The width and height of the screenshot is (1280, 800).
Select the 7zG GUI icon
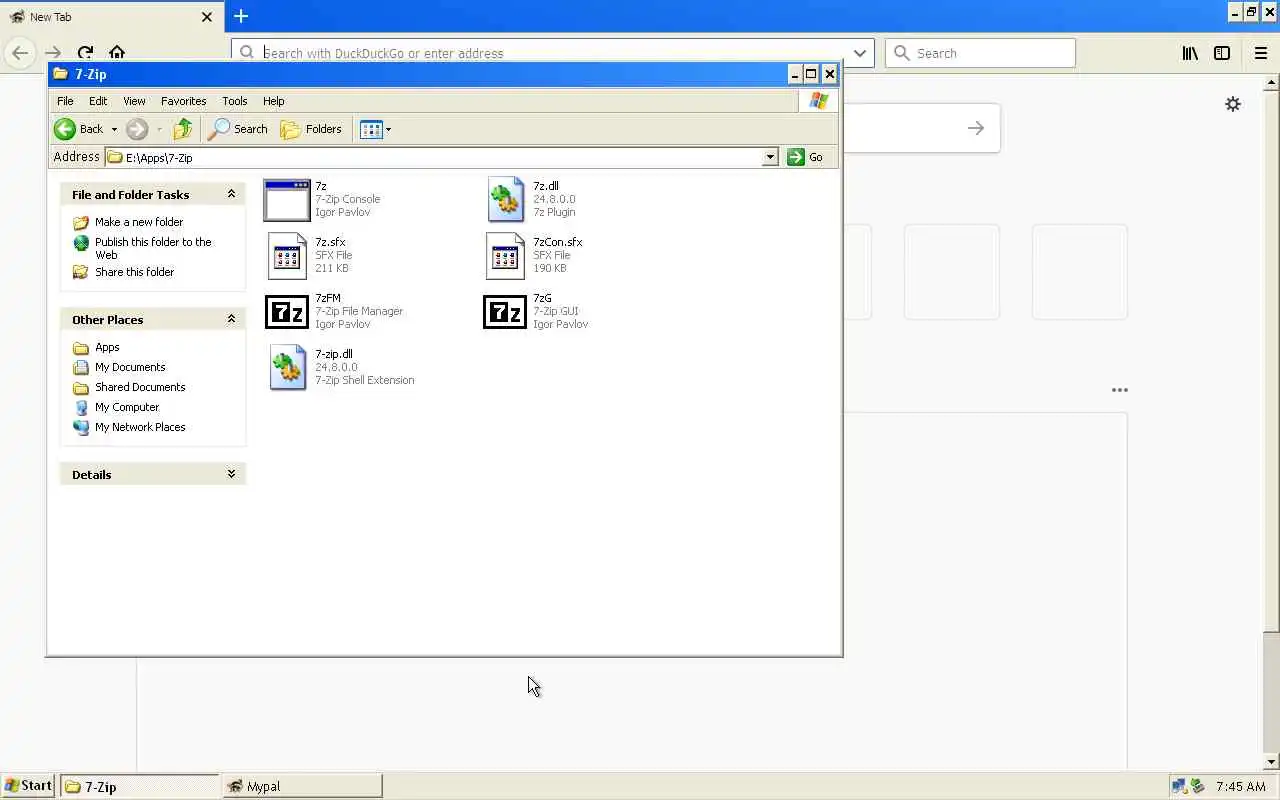pos(505,312)
